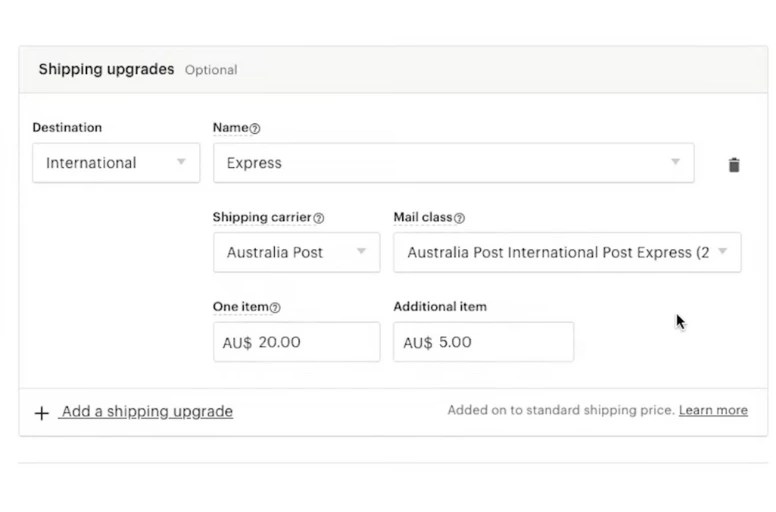Open Shipping carrier dropdown Australia Post
Image resolution: width=776 pixels, height=512 pixels.
point(296,252)
